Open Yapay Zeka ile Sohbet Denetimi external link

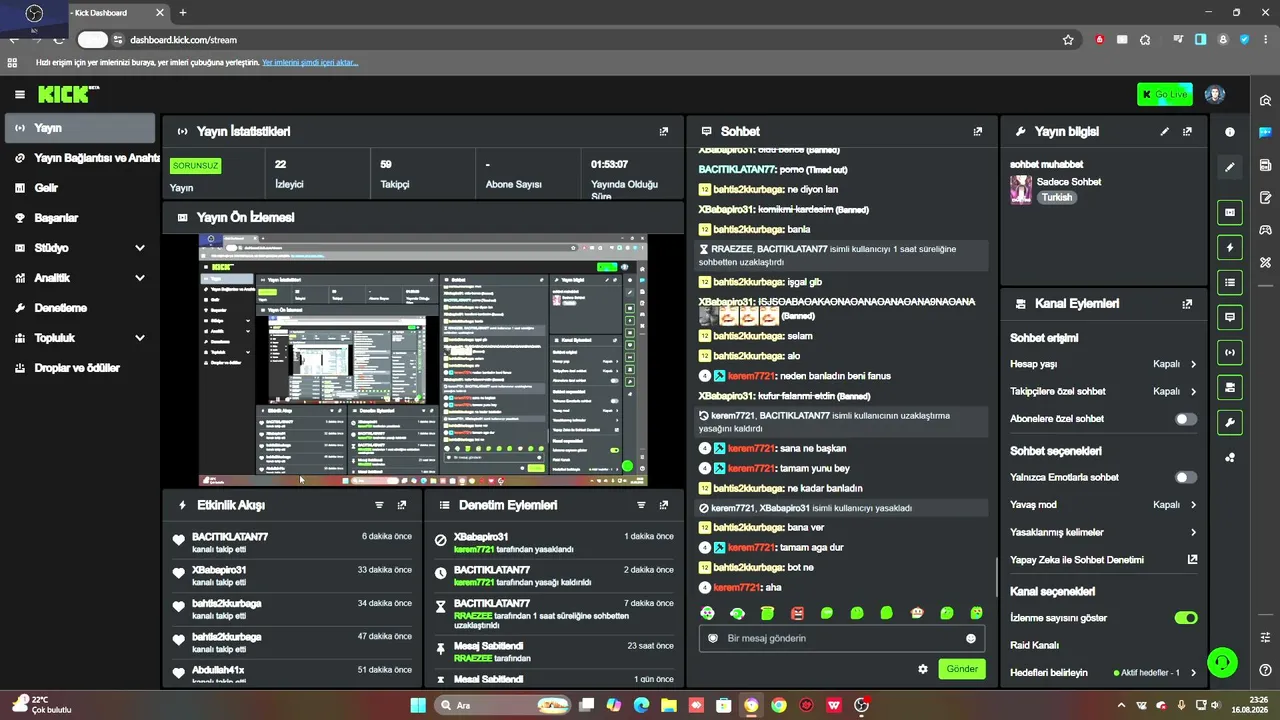(1192, 560)
